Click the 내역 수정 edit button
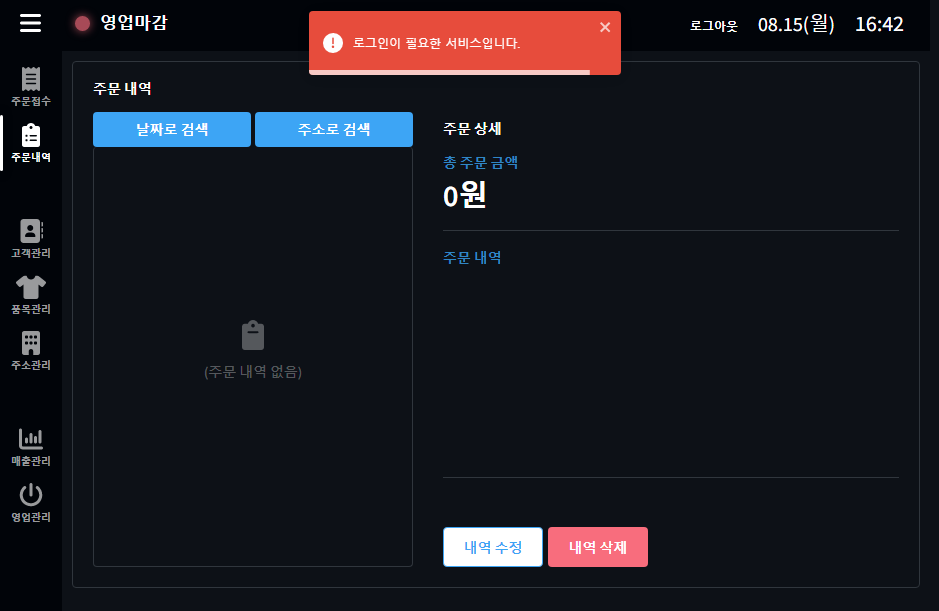 coord(492,547)
